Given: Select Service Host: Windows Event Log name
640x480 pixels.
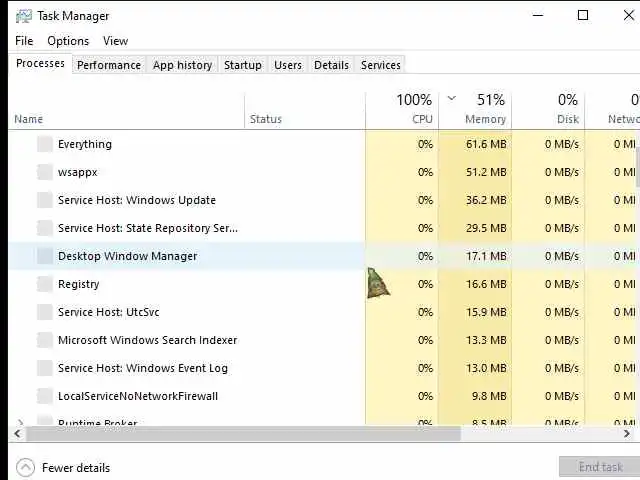Looking at the screenshot, I should pos(143,368).
